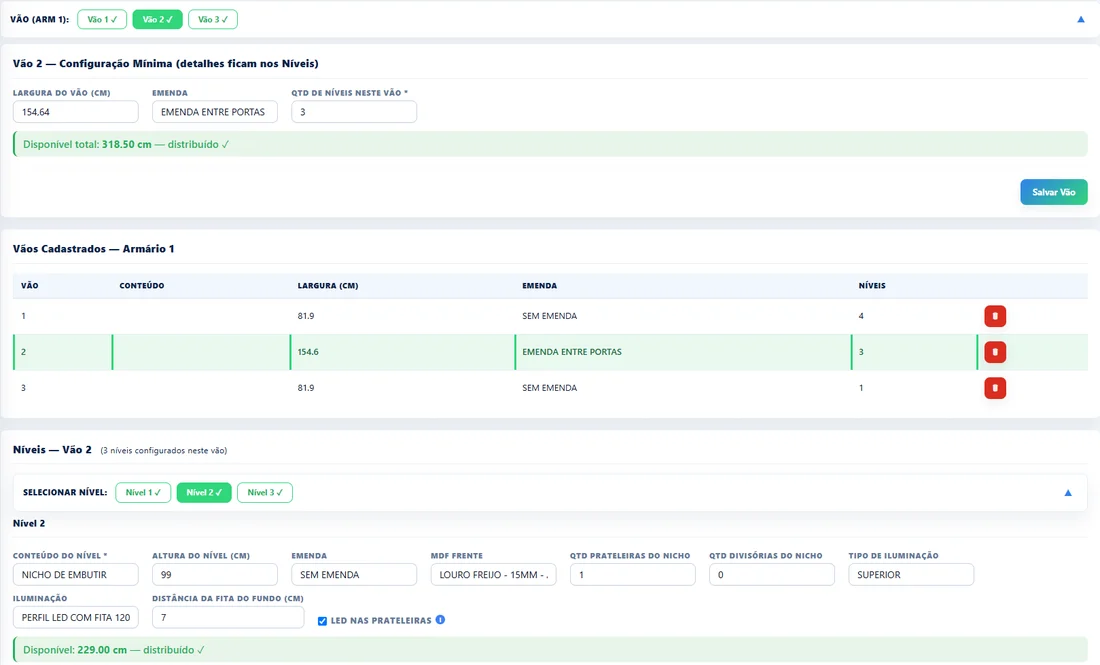This screenshot has width=1100, height=665.
Task: Collapse the Vão (Arm 1) section arrow
Action: click(1080, 20)
